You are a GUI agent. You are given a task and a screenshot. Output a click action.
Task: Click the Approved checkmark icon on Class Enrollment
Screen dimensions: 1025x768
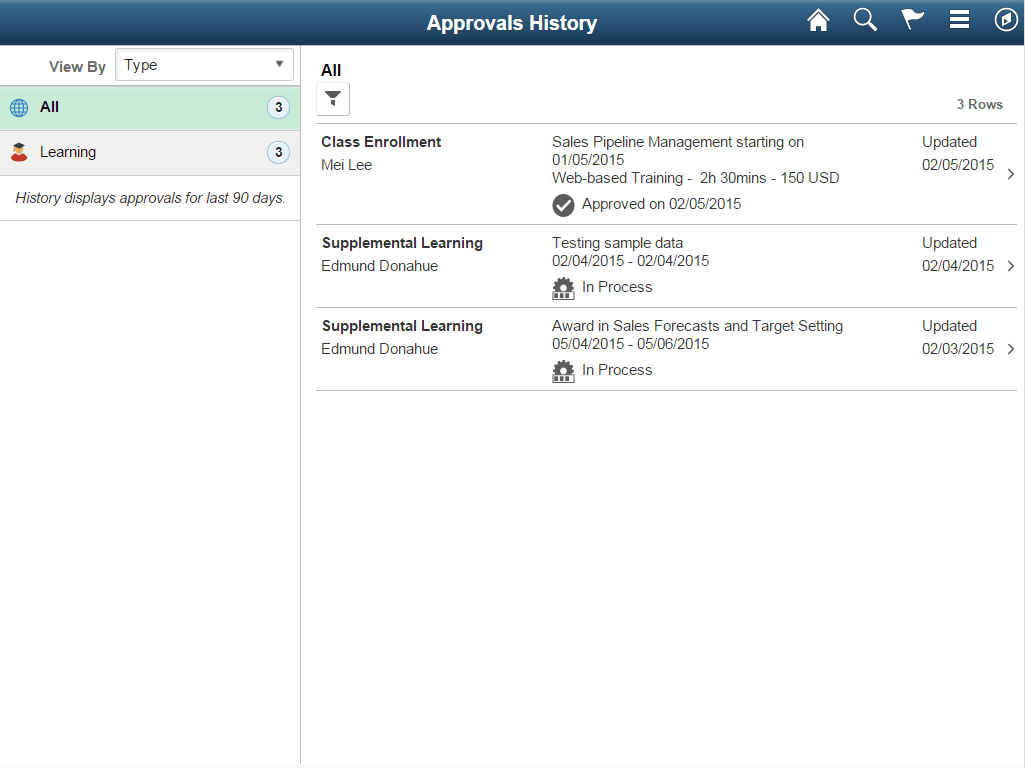click(563, 205)
